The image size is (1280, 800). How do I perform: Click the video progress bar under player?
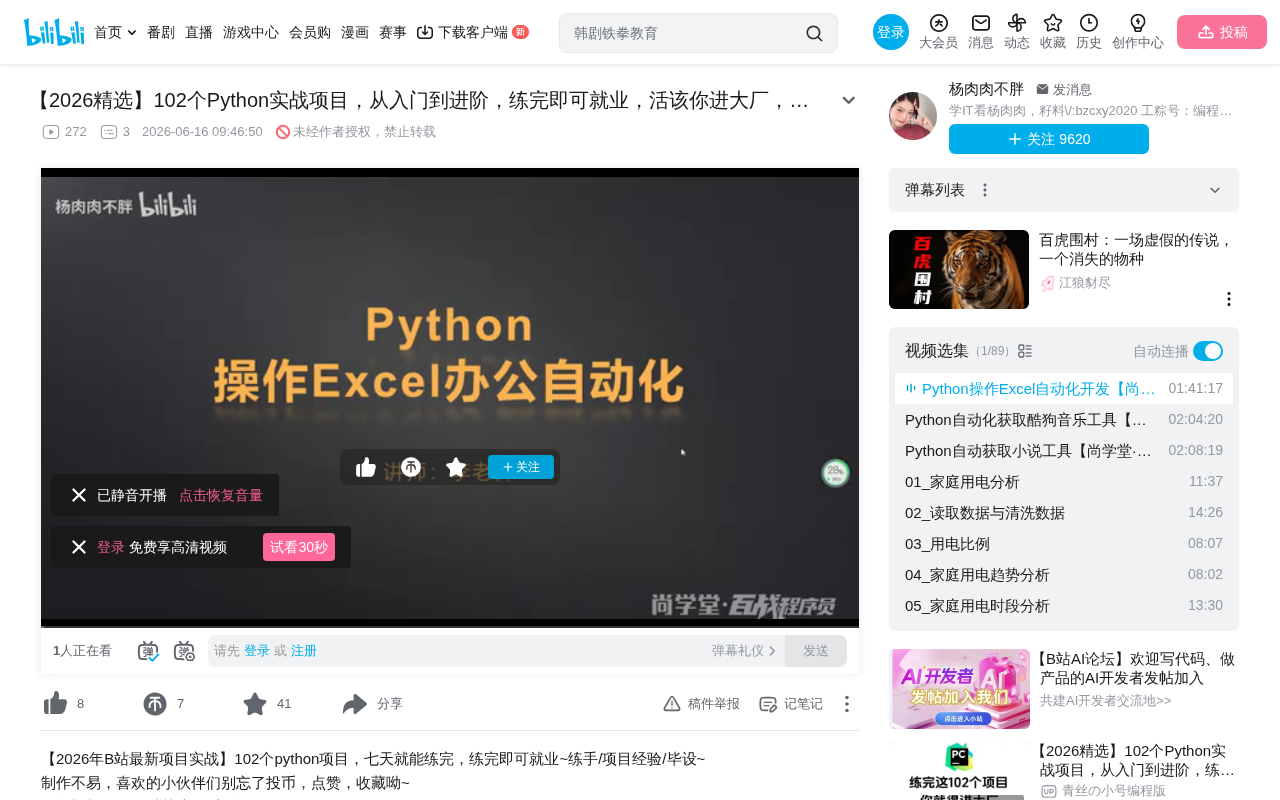(x=450, y=627)
